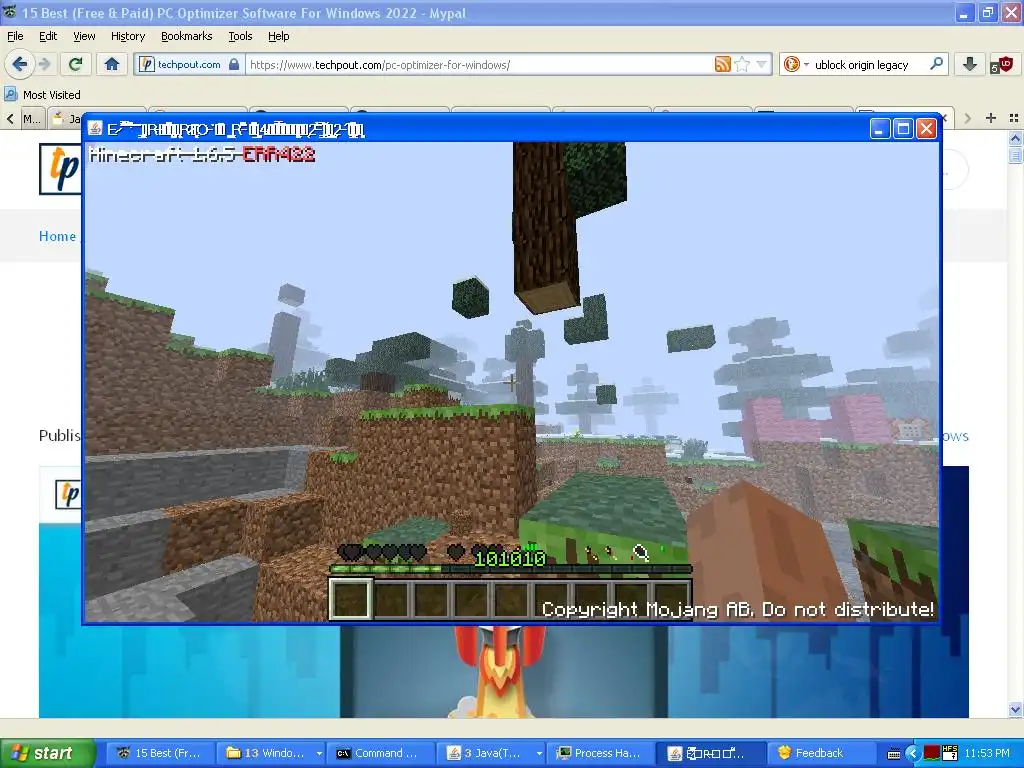Click the keyboard icon in system tray

pyautogui.click(x=894, y=754)
